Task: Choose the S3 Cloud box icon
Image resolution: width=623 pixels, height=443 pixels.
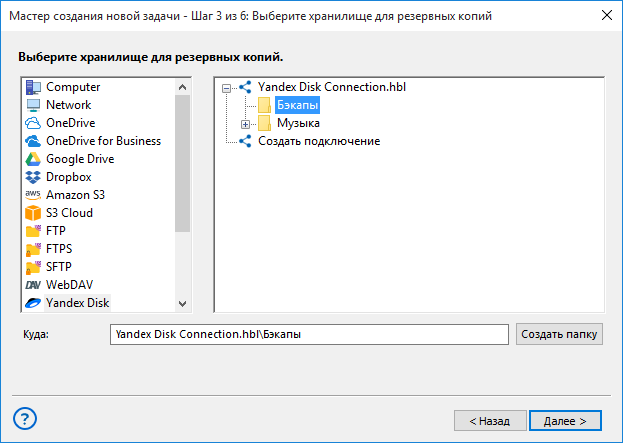Action: pos(33,213)
